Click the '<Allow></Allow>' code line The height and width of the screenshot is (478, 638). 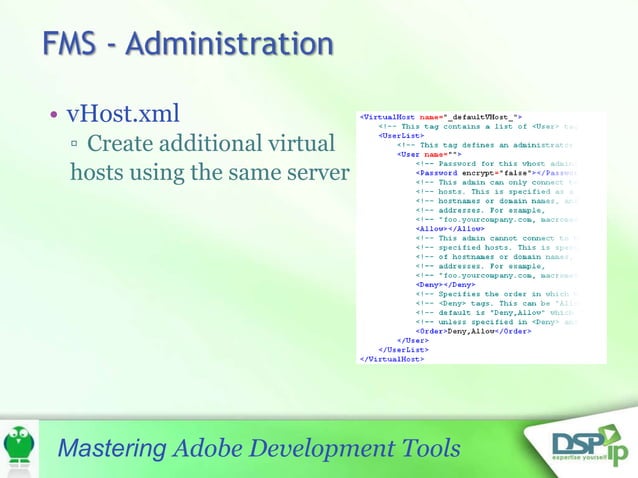pyautogui.click(x=450, y=229)
